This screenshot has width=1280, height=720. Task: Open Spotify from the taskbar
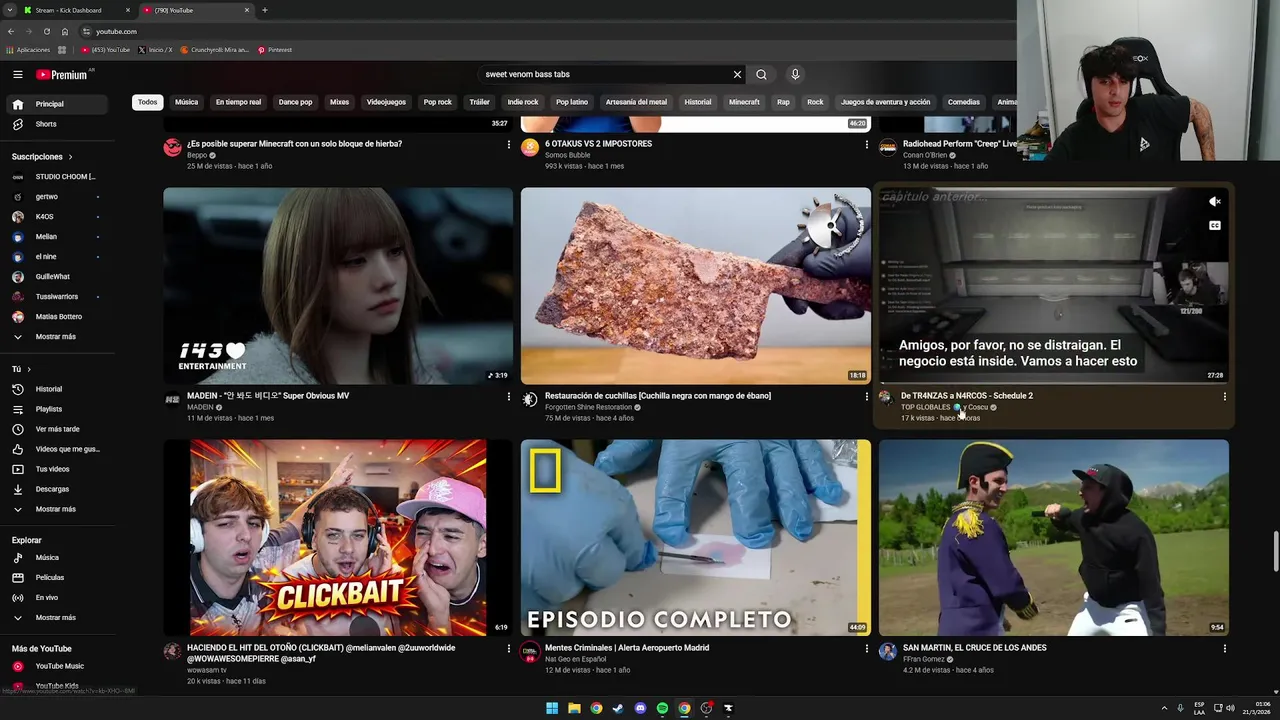(662, 708)
